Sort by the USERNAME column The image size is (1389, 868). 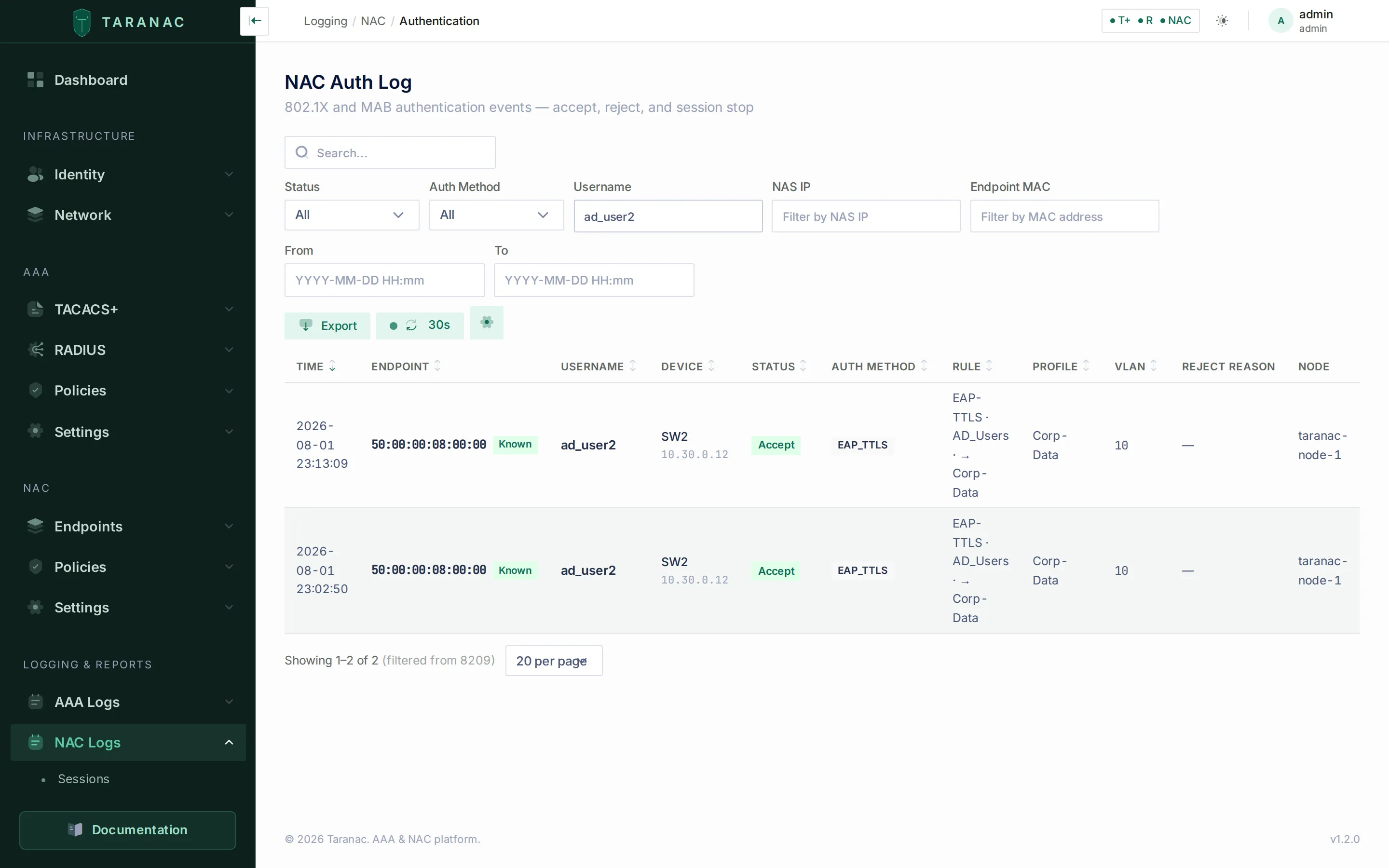coord(598,366)
